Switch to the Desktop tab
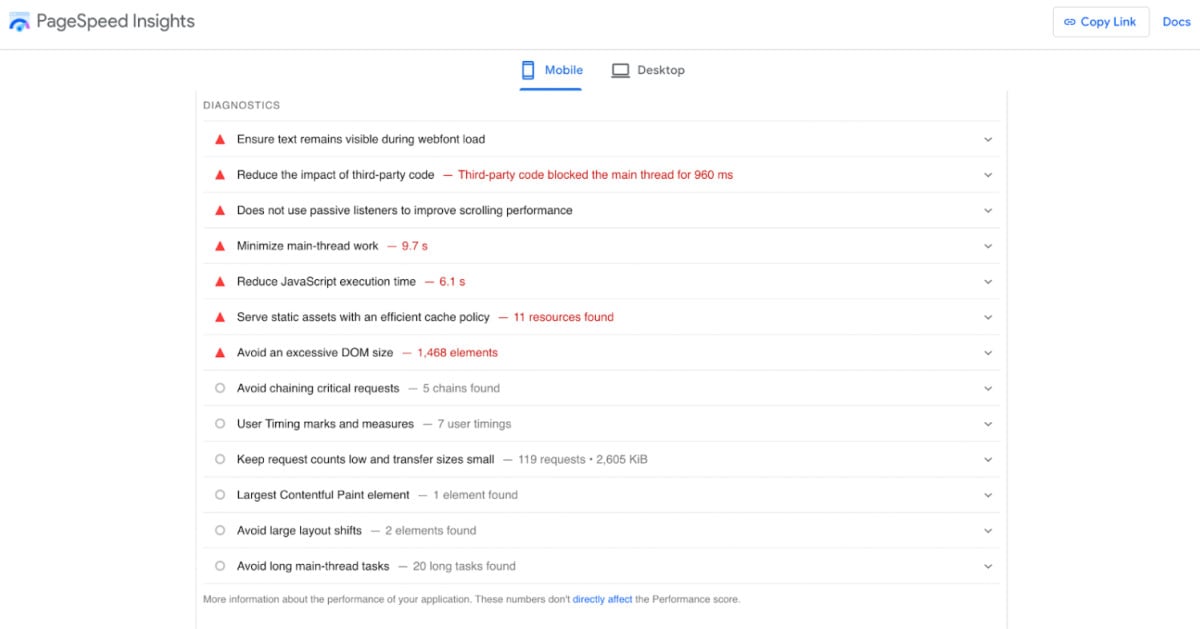This screenshot has height=629, width=1200. point(648,70)
